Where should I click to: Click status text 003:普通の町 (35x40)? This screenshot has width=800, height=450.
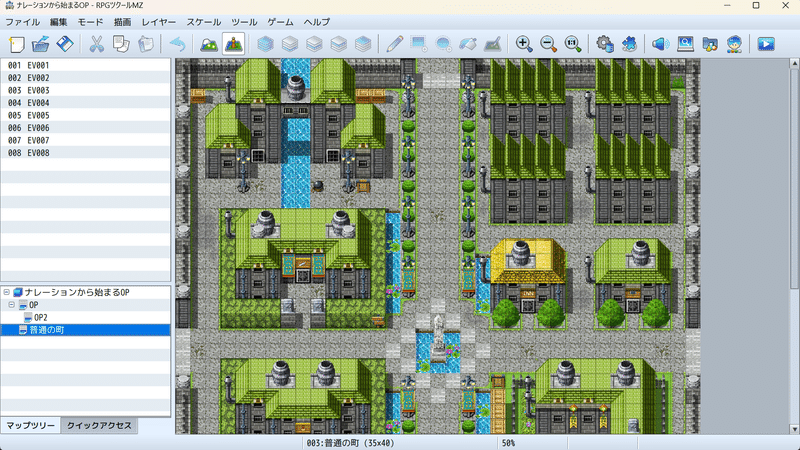(349, 443)
